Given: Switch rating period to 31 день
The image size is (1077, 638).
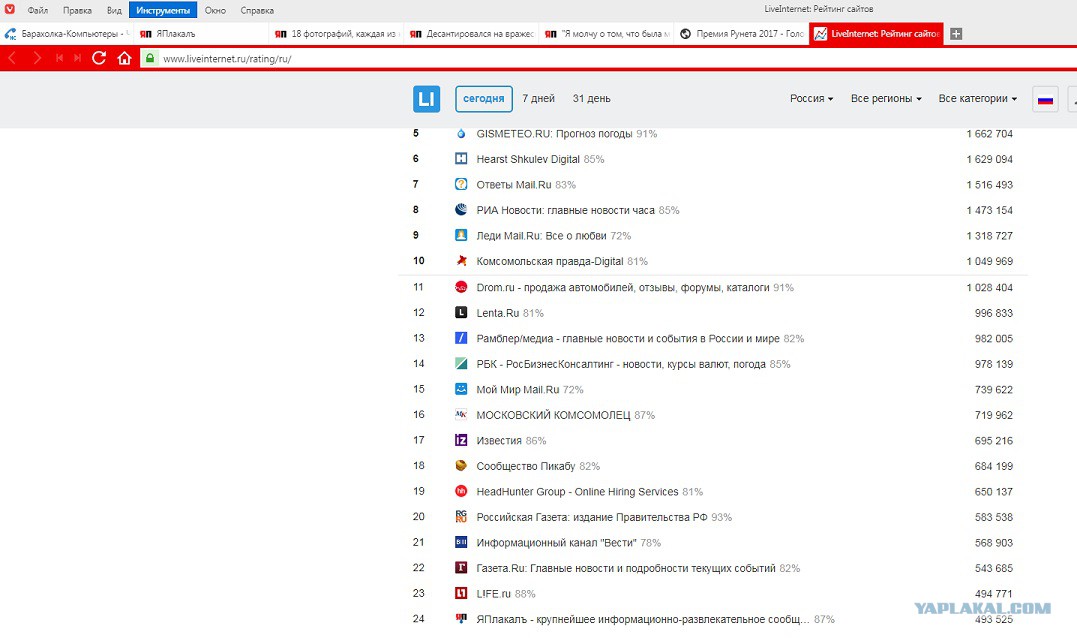Looking at the screenshot, I should 591,99.
